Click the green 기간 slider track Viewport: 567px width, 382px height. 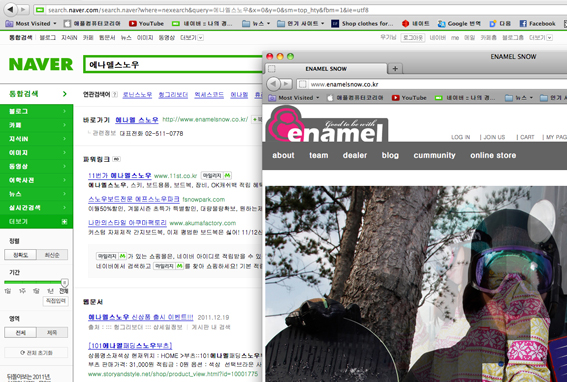[x=33, y=282]
